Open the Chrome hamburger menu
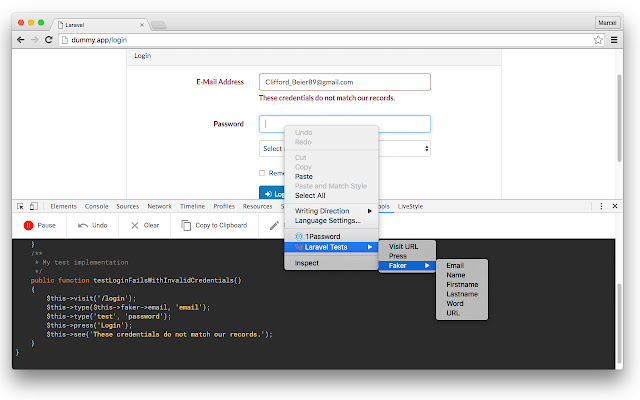The image size is (640, 400). (x=614, y=40)
